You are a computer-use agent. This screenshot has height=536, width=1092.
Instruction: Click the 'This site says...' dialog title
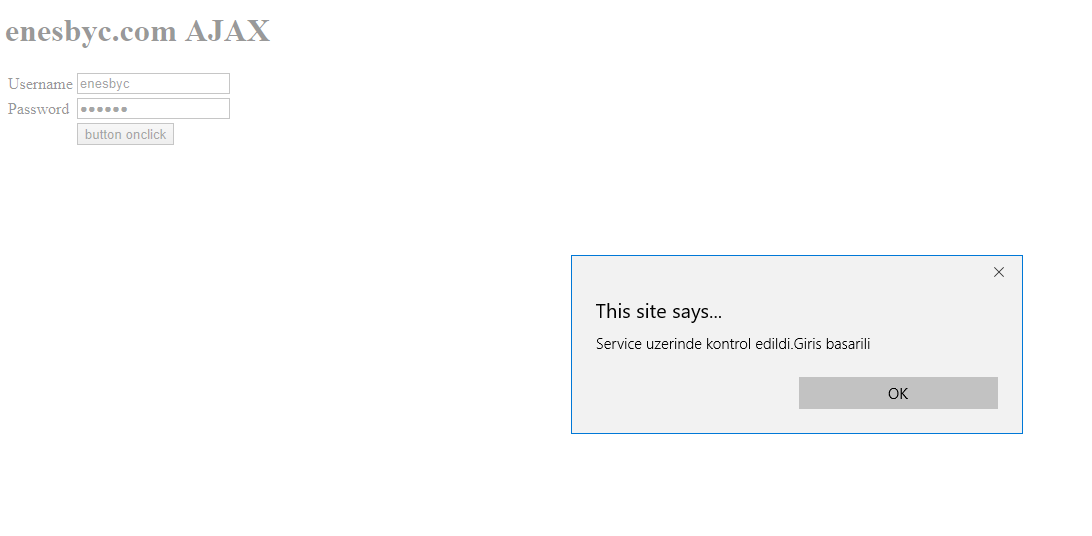[659, 311]
